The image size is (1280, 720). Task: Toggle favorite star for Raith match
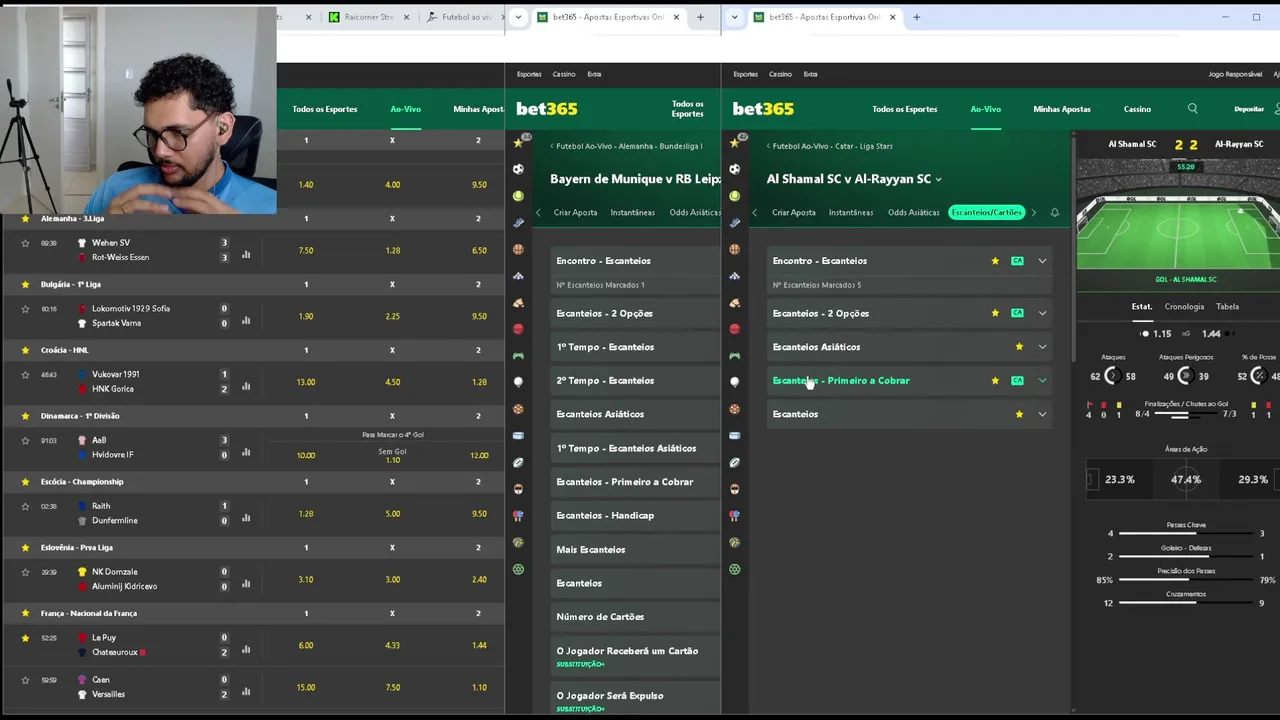(x=25, y=507)
